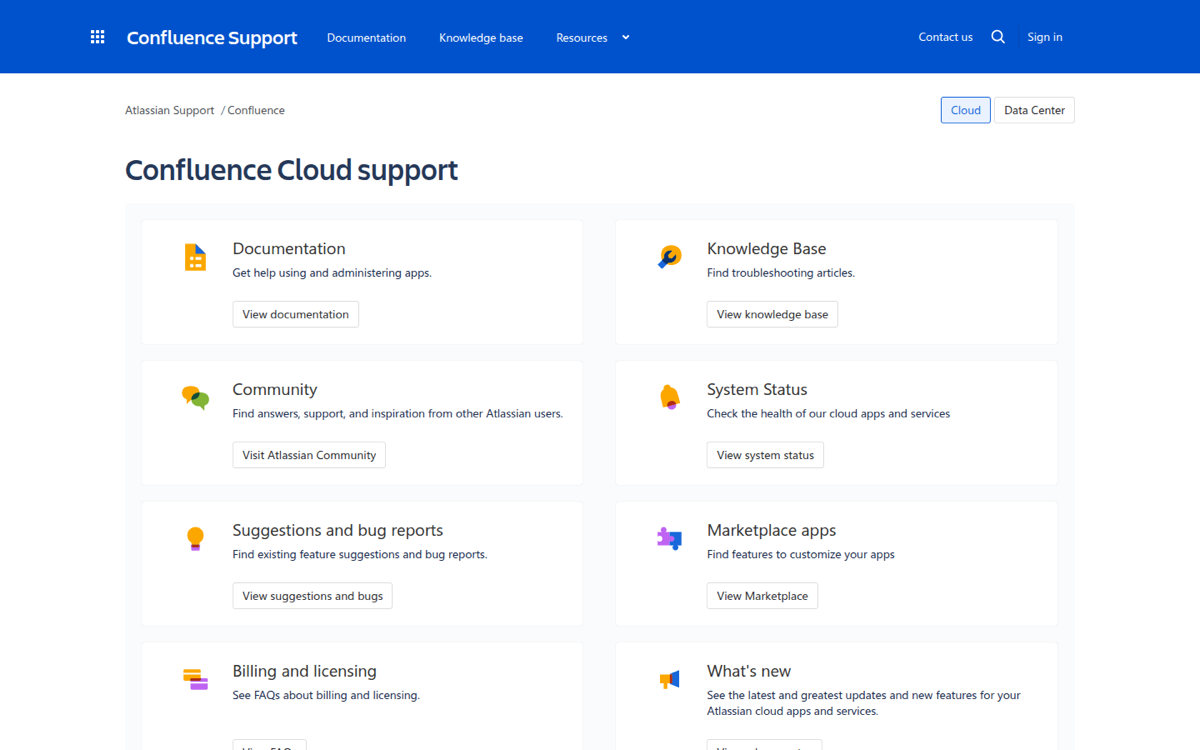
Task: Click View suggestions and bugs button
Action: tap(313, 596)
